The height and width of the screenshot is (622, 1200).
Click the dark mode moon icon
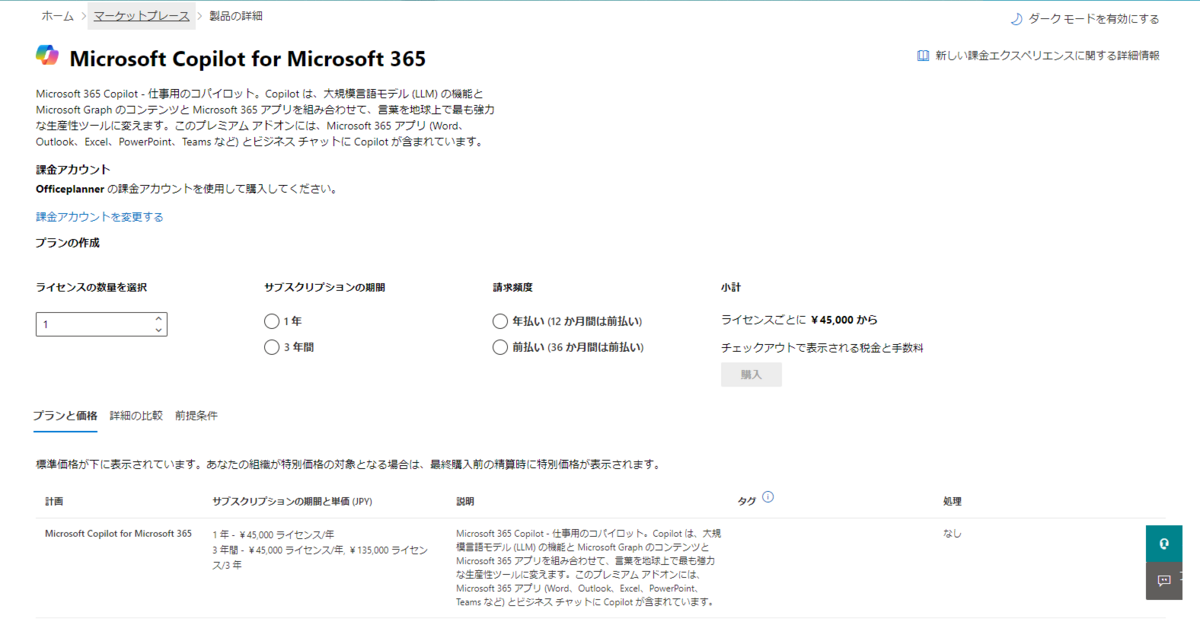1016,18
